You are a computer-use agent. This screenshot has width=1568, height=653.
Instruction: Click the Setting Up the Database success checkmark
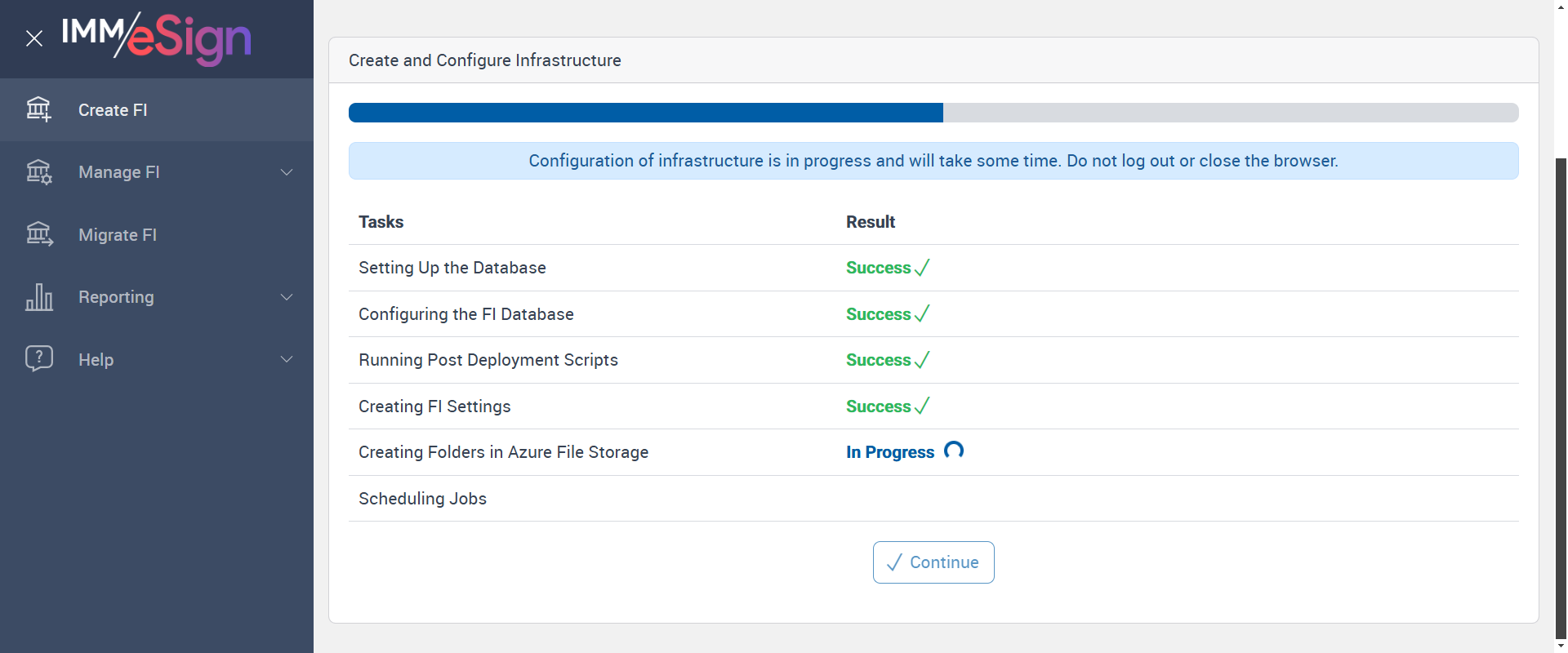click(922, 268)
